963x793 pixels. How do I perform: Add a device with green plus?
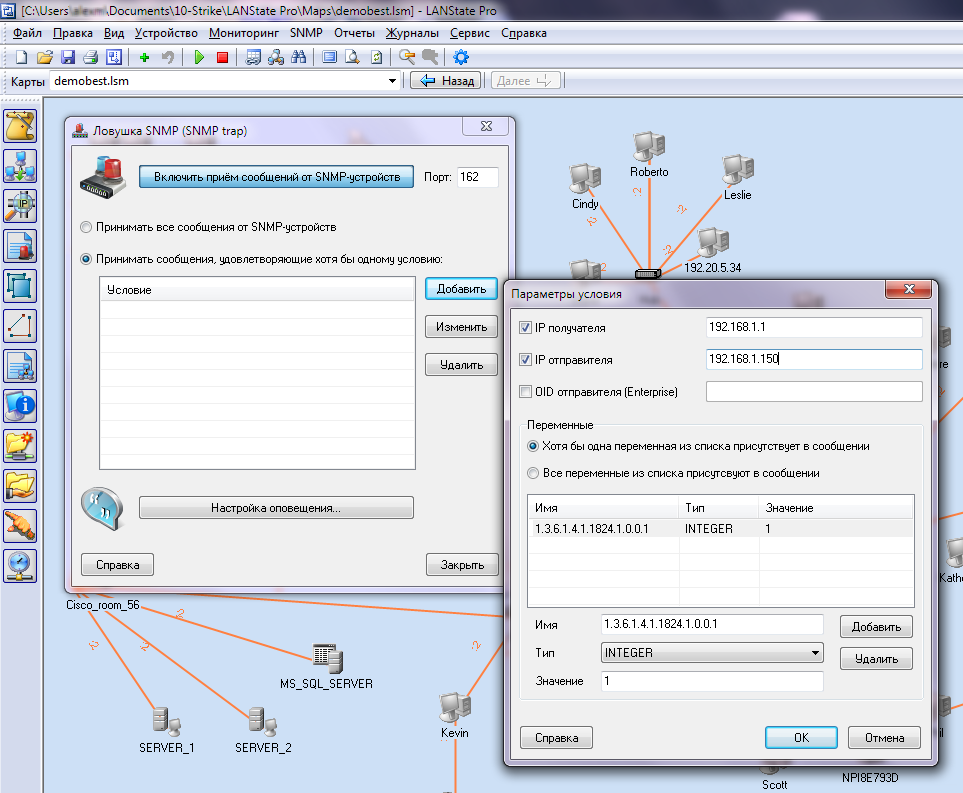click(144, 57)
